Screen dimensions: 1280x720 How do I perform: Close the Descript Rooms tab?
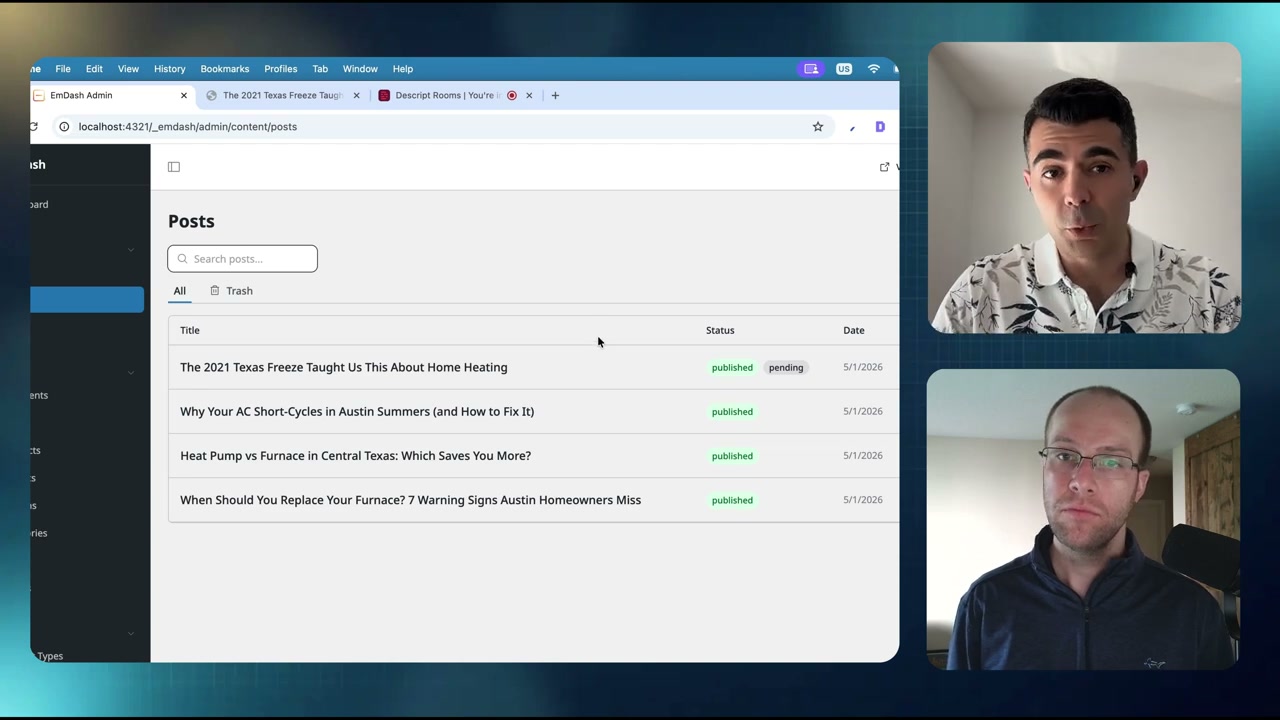529,96
